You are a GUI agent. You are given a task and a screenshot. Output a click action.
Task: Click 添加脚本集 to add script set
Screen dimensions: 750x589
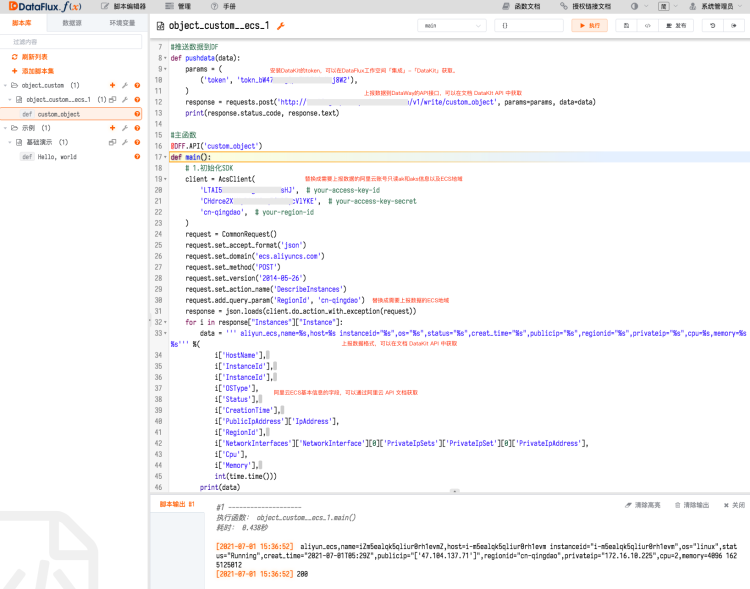point(33,71)
